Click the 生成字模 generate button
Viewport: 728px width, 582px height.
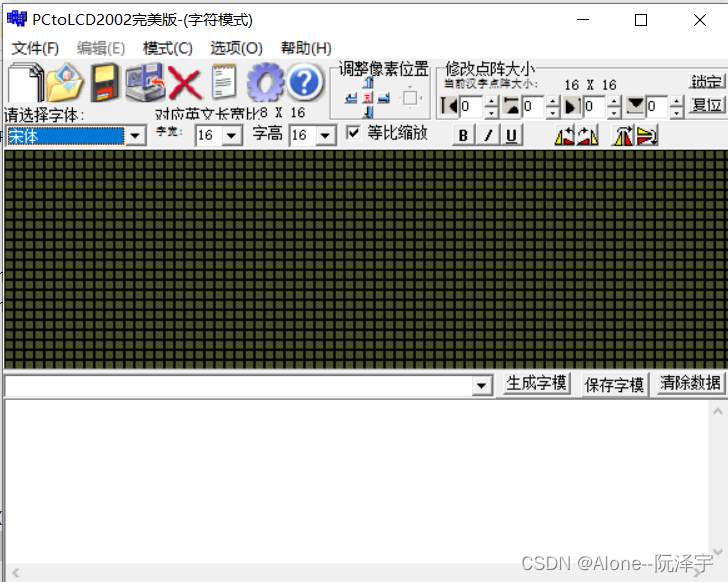[536, 384]
